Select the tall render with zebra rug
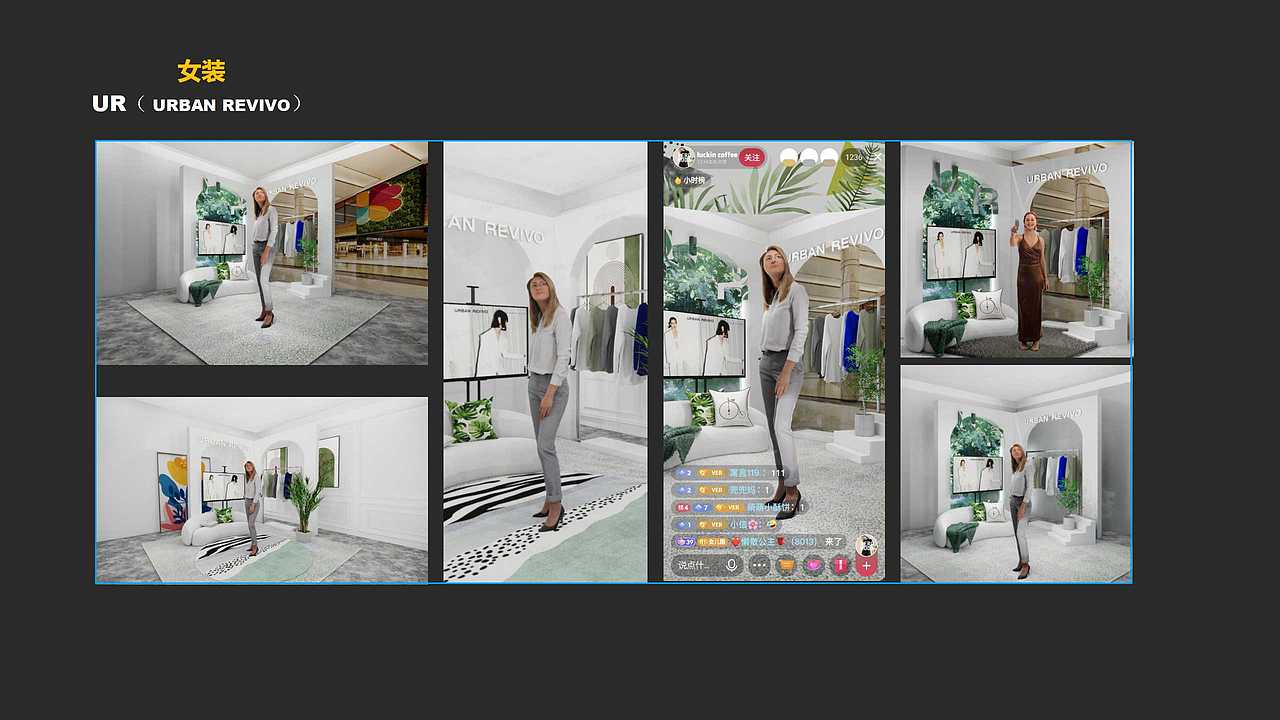This screenshot has width=1280, height=720. (x=545, y=362)
